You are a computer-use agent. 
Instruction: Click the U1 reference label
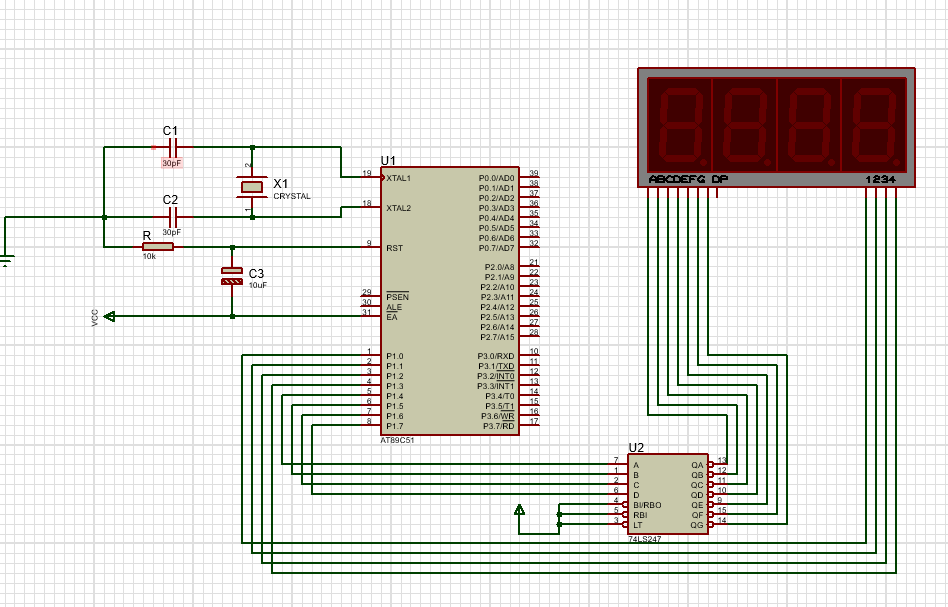[x=388, y=161]
